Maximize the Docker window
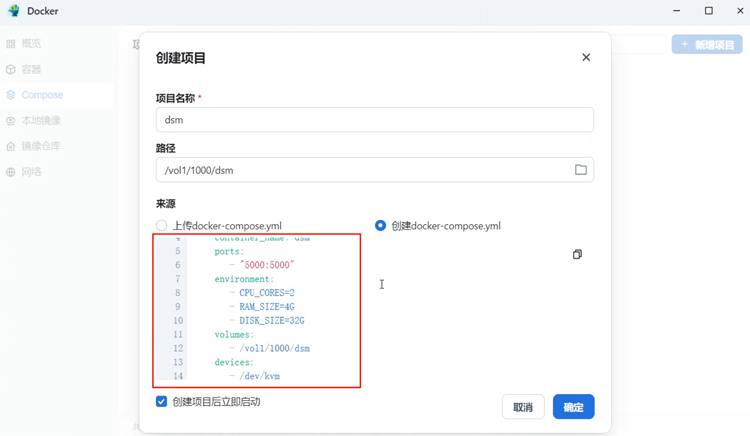The width and height of the screenshot is (750, 436). [709, 11]
